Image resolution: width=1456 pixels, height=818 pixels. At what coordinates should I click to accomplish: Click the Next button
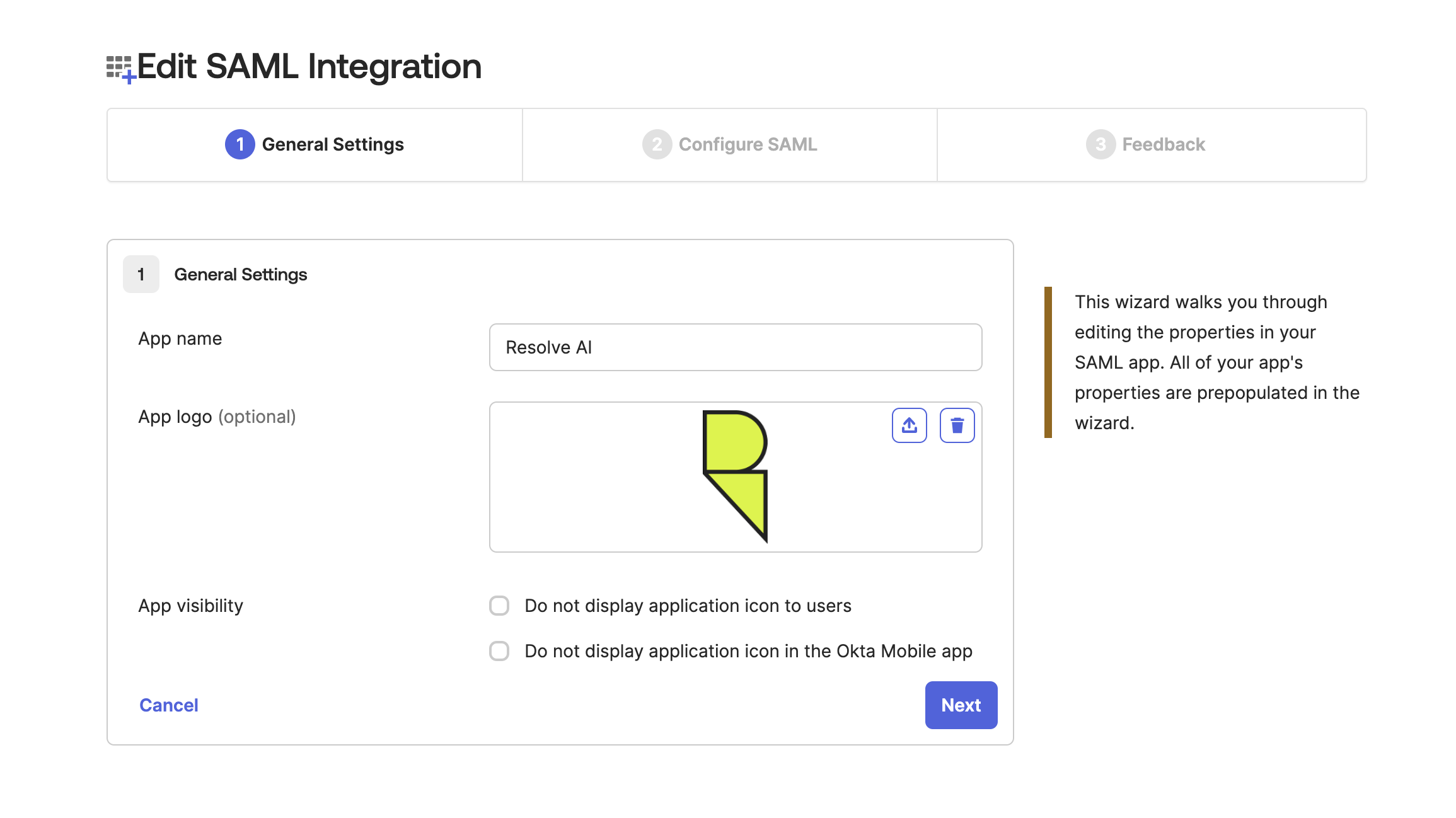[x=961, y=705]
